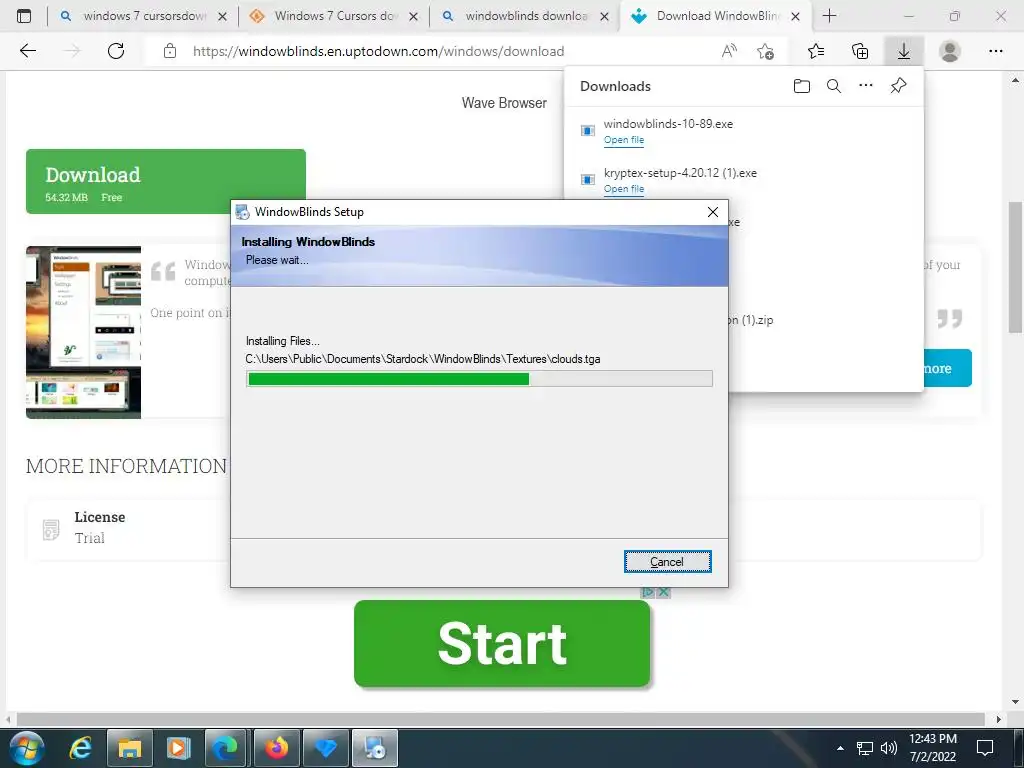Open the blue gem app in taskbar
The width and height of the screenshot is (1024, 768).
click(326, 748)
